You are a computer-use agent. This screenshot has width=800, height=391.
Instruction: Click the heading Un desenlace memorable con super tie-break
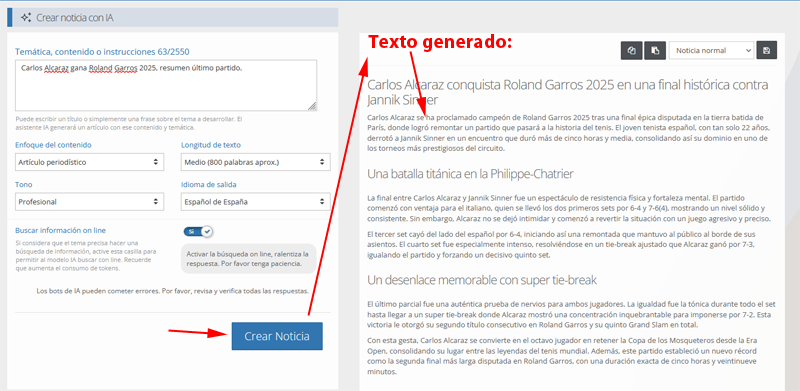tap(482, 280)
